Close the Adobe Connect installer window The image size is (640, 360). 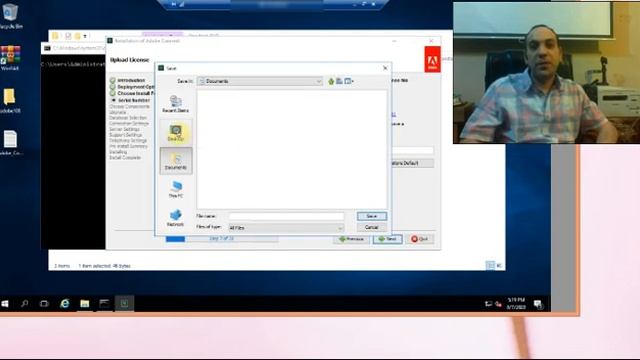(x=431, y=41)
